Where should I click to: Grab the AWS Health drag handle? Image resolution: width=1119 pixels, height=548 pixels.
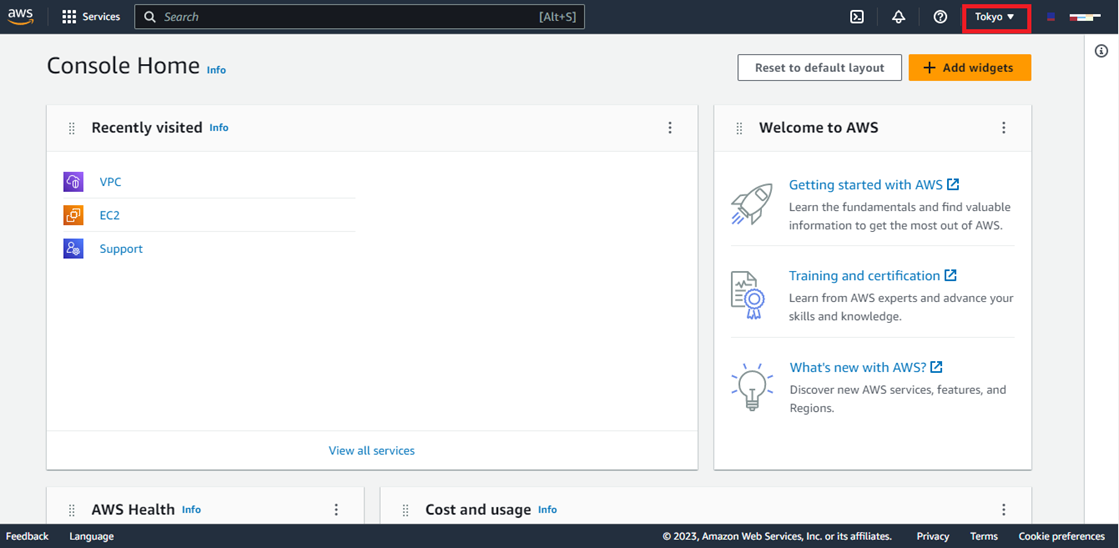[x=71, y=510]
